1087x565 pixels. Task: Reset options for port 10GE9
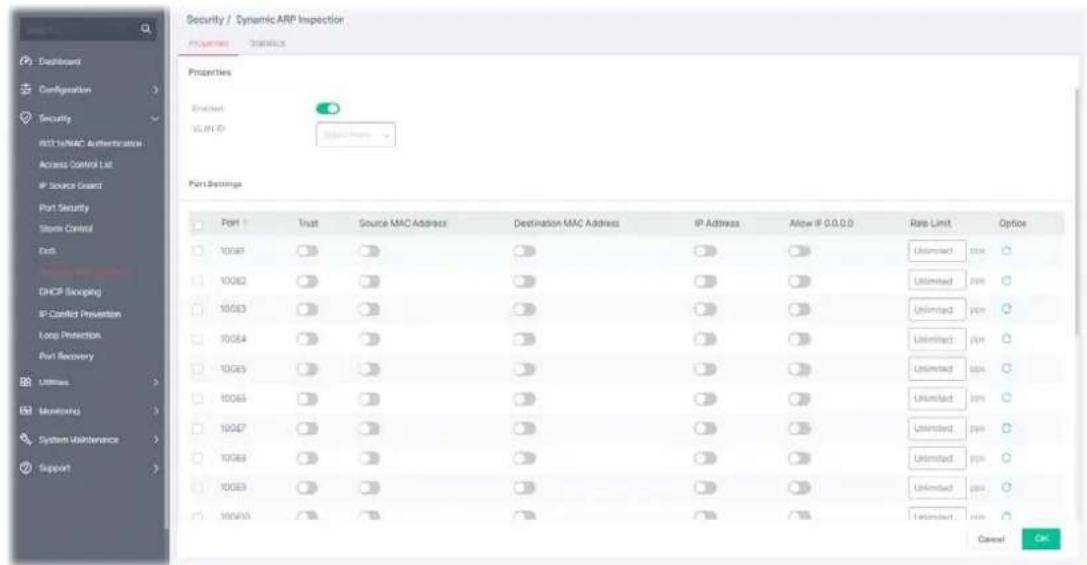pyautogui.click(x=1007, y=488)
